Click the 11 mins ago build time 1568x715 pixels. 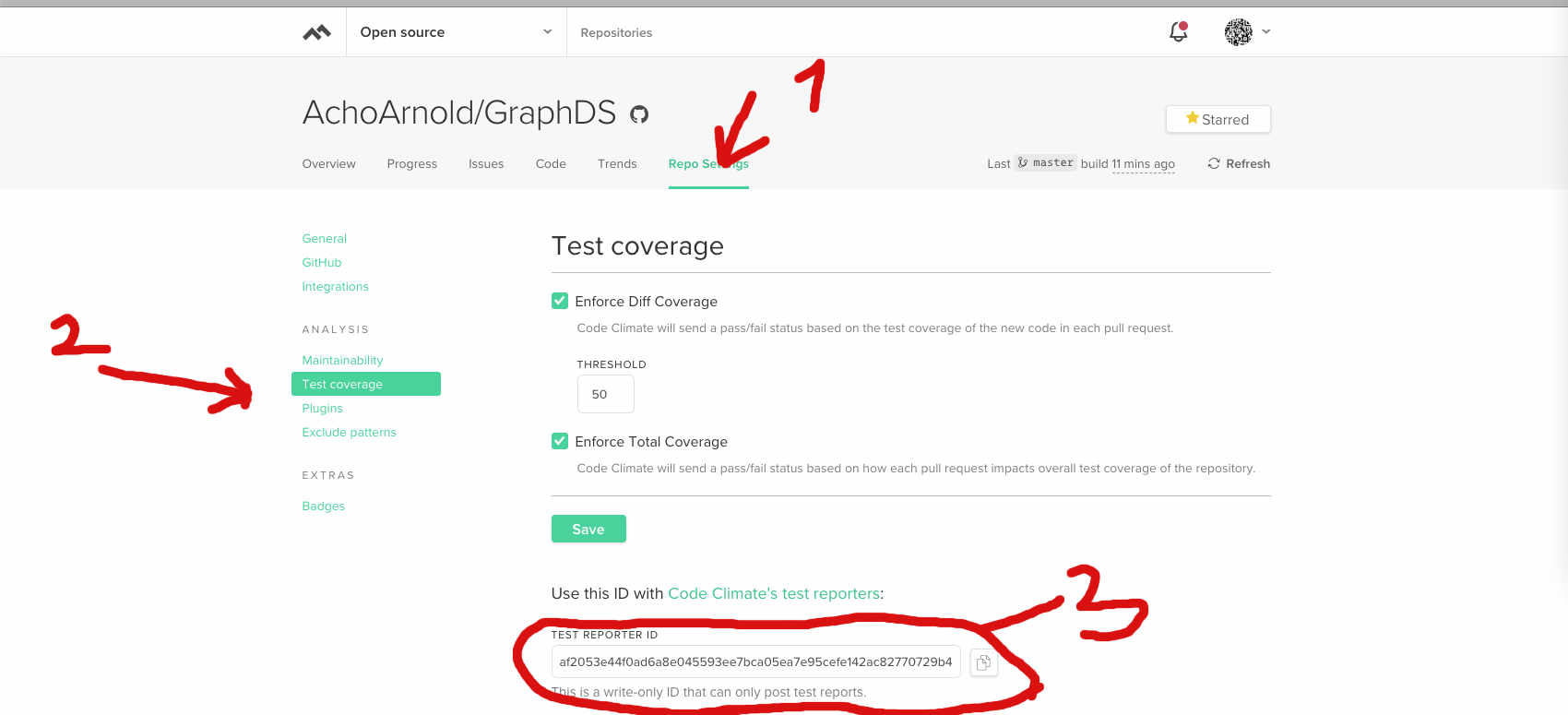pyautogui.click(x=1143, y=163)
